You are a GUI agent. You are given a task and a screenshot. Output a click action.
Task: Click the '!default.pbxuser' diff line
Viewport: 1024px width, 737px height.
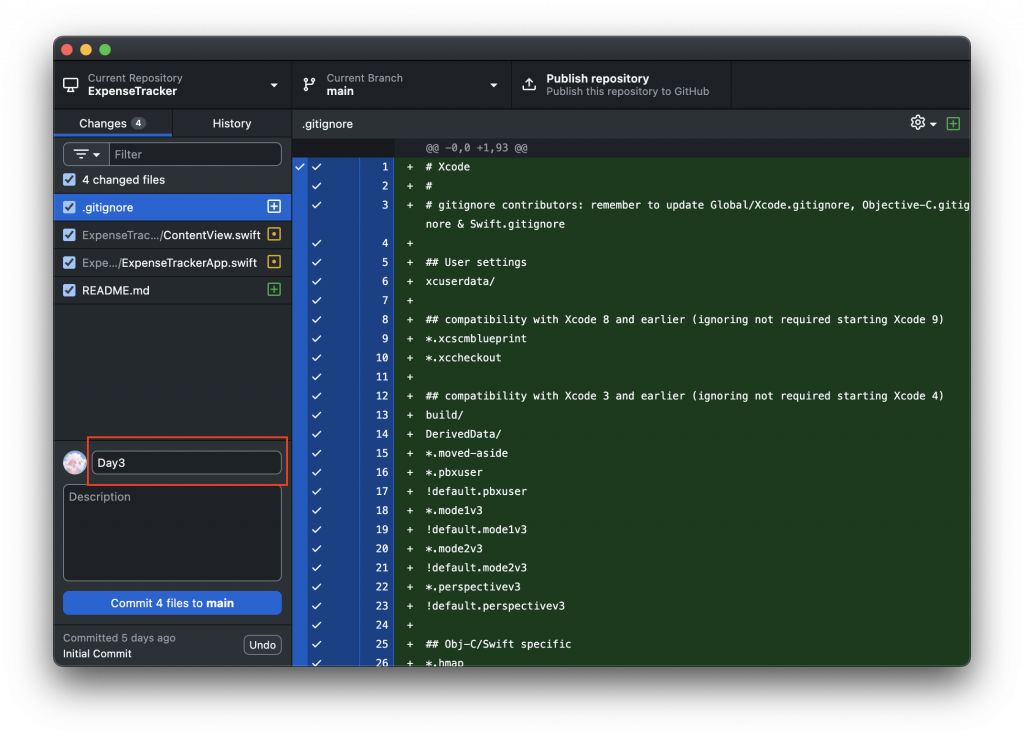point(476,492)
